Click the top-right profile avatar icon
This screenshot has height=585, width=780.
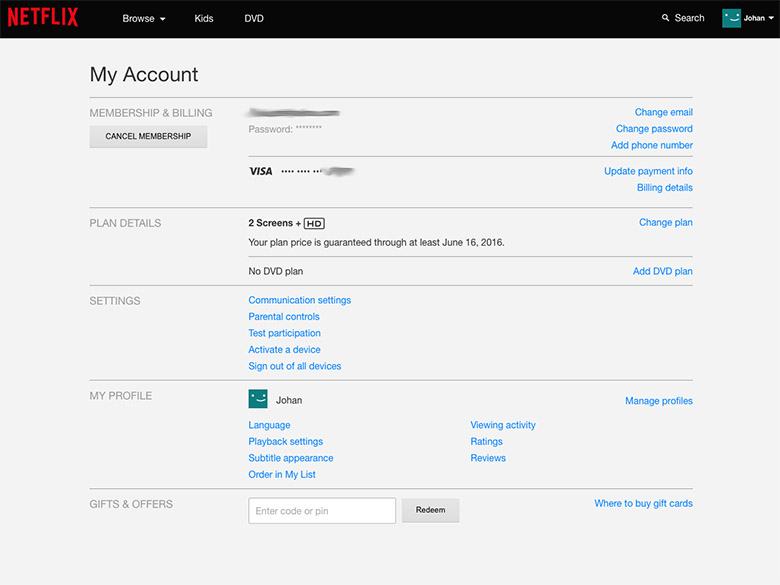click(x=731, y=18)
